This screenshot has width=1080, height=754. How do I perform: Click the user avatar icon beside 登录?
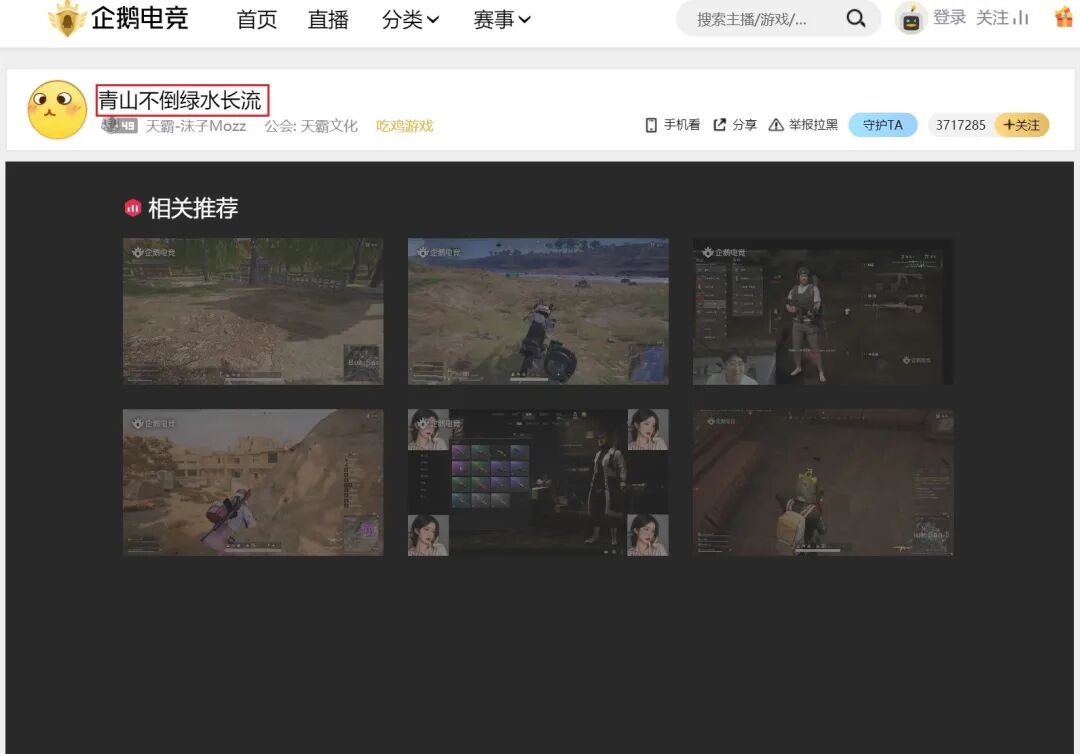point(911,19)
